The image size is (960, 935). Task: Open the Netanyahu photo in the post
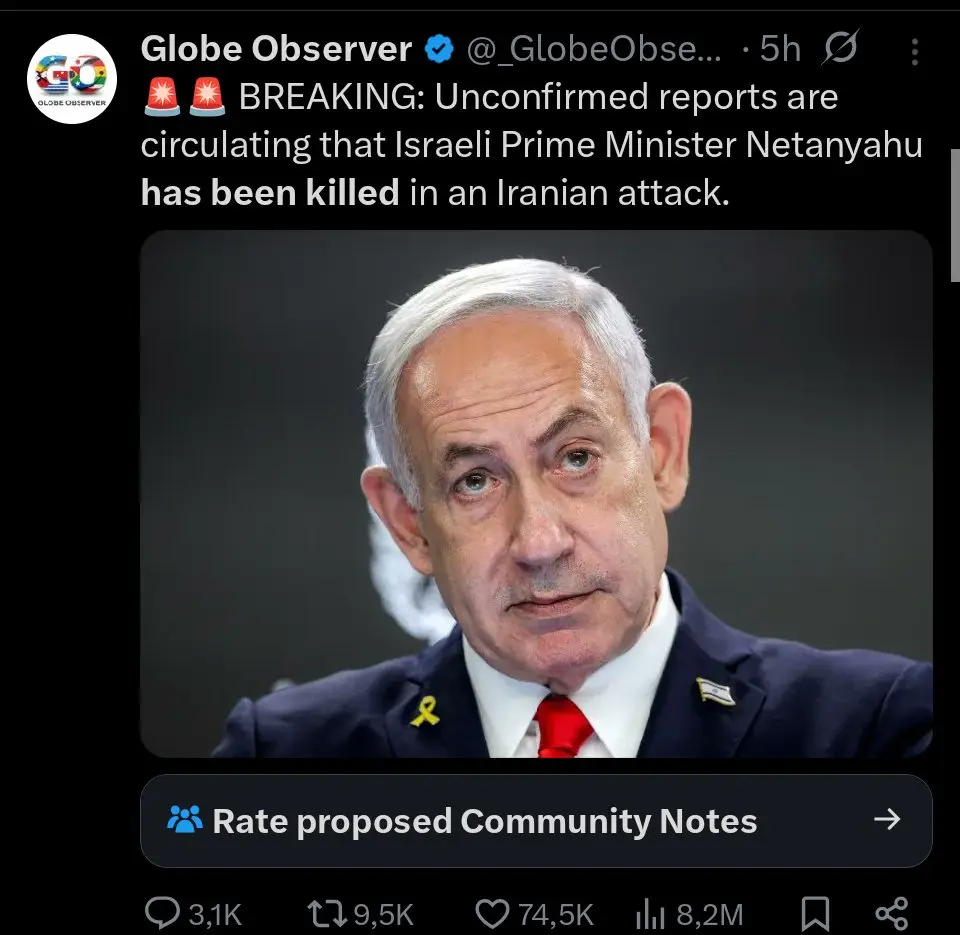click(x=536, y=494)
